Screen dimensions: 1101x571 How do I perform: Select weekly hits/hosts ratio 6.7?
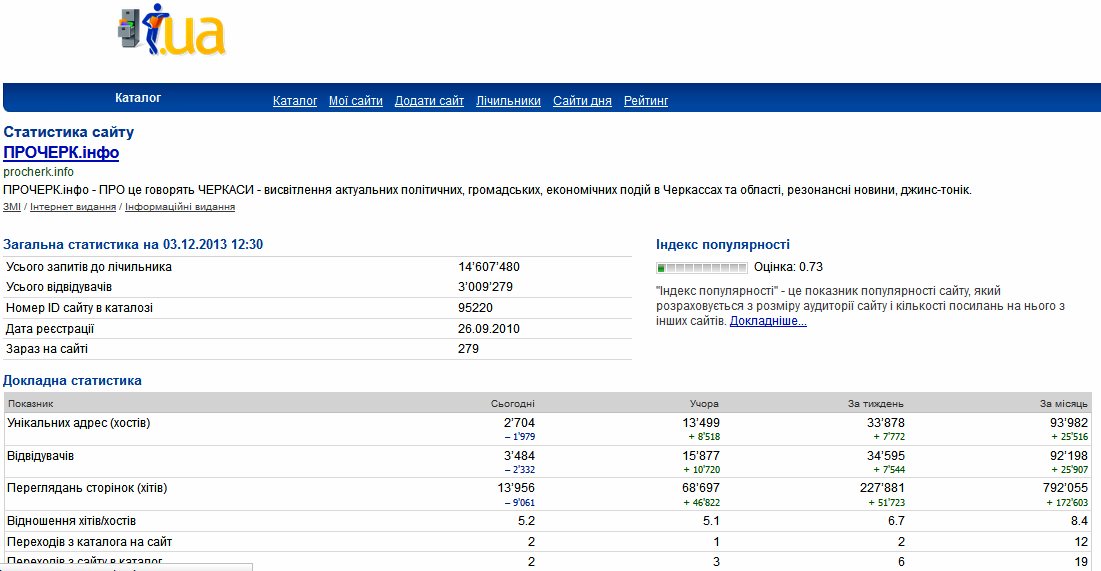pyautogui.click(x=896, y=521)
